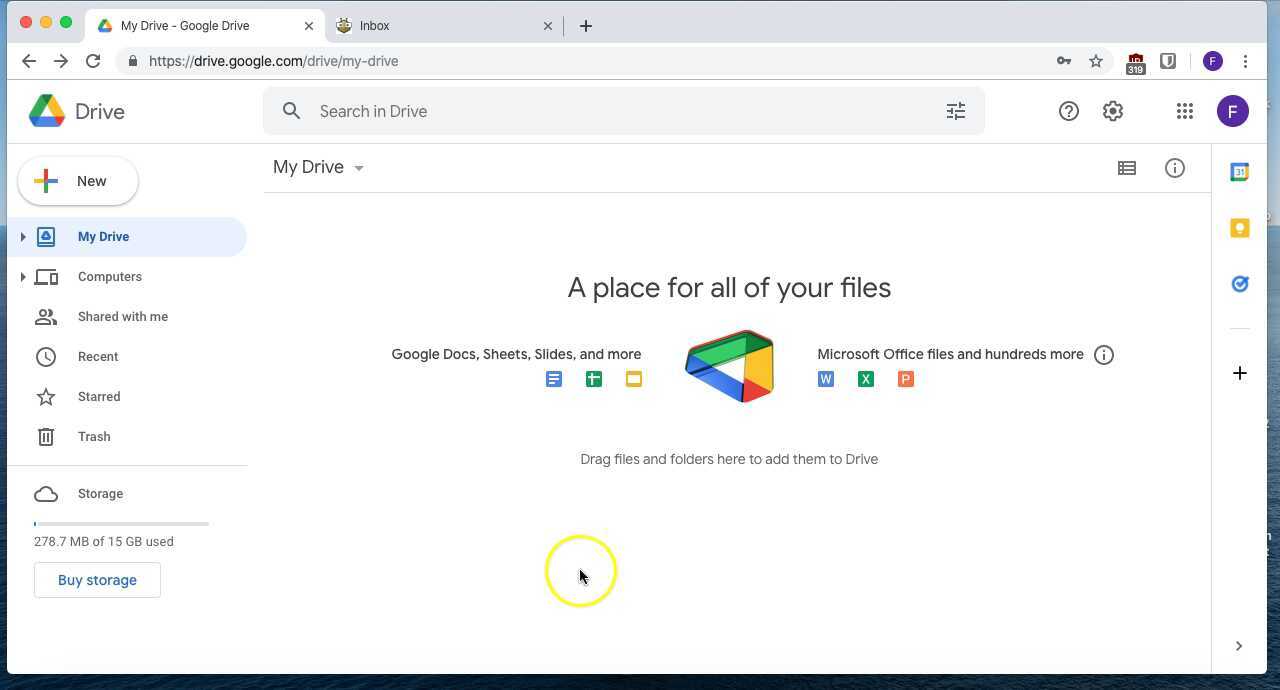Click the Buy storage button

click(x=97, y=580)
